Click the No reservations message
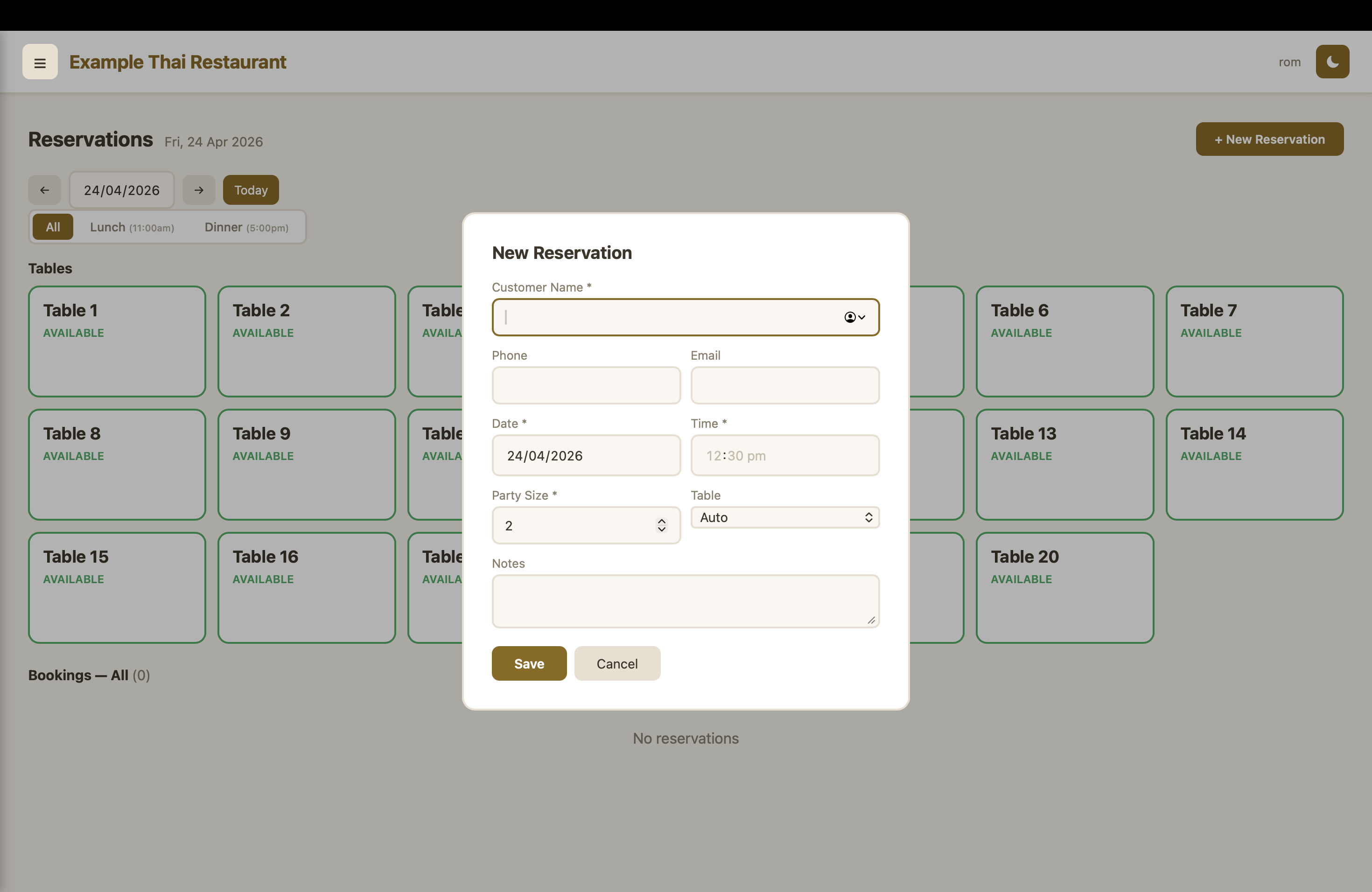The image size is (1372, 892). (x=686, y=738)
